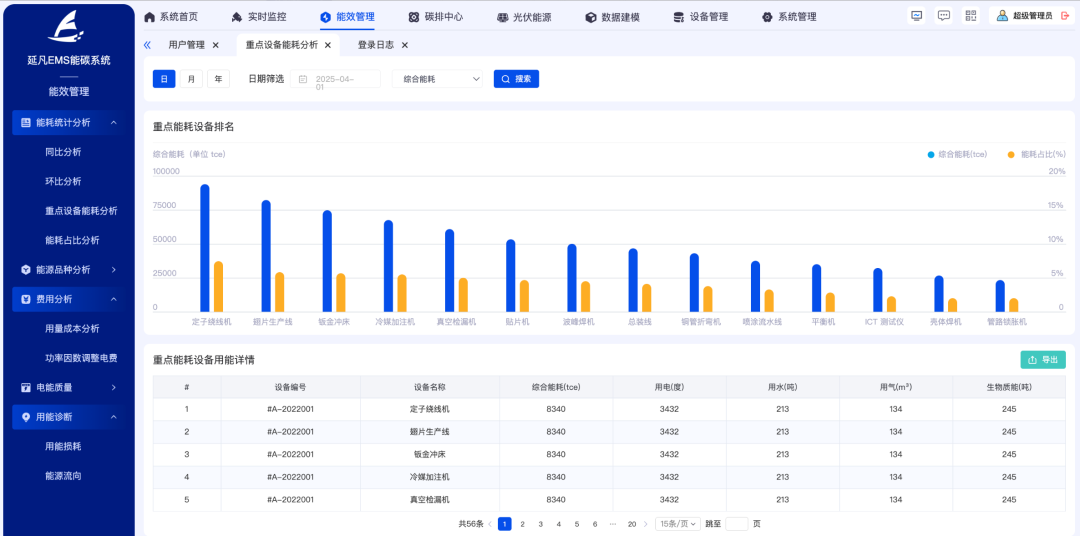The image size is (1080, 536).
Task: Click the 系统首页 home icon
Action: (x=150, y=17)
